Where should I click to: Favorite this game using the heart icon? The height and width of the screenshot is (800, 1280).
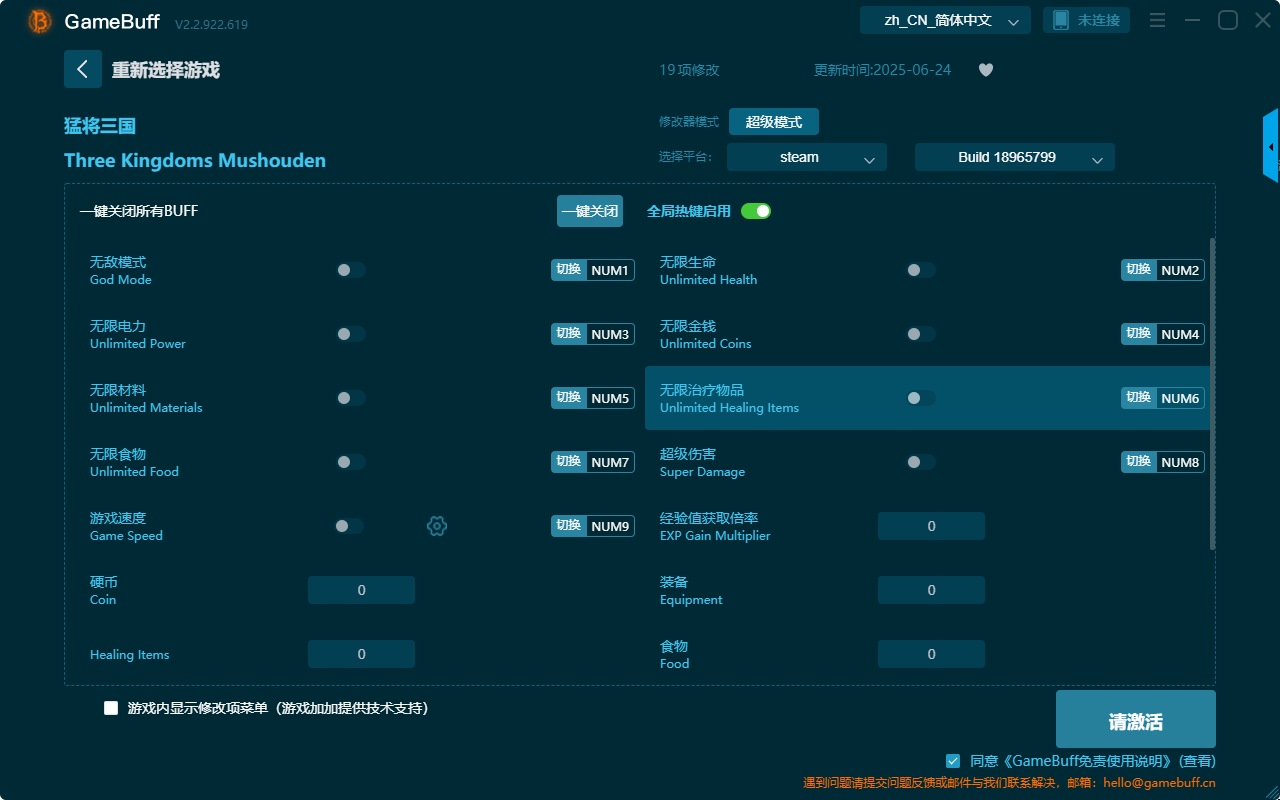pos(985,70)
